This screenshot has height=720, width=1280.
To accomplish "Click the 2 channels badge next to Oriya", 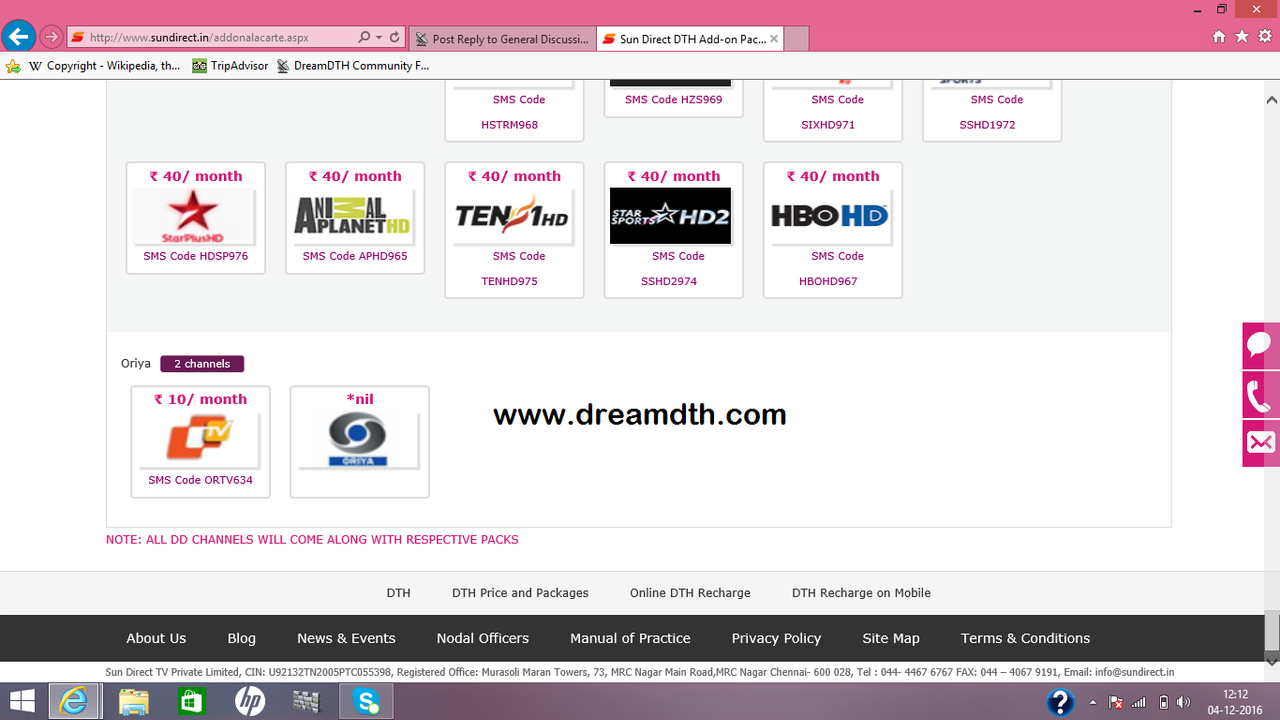I will pos(202,364).
